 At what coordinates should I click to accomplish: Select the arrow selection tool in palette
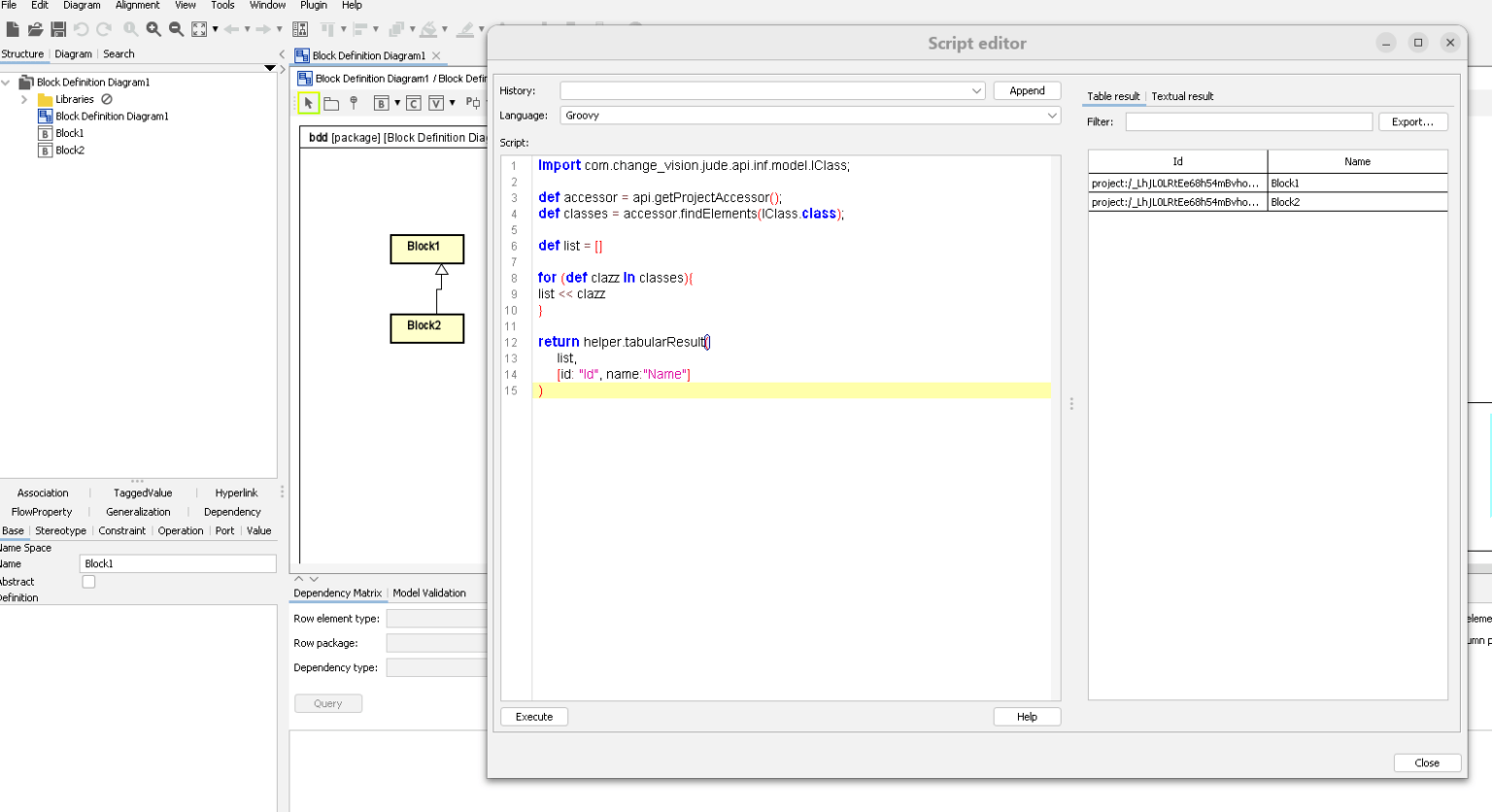(x=307, y=102)
